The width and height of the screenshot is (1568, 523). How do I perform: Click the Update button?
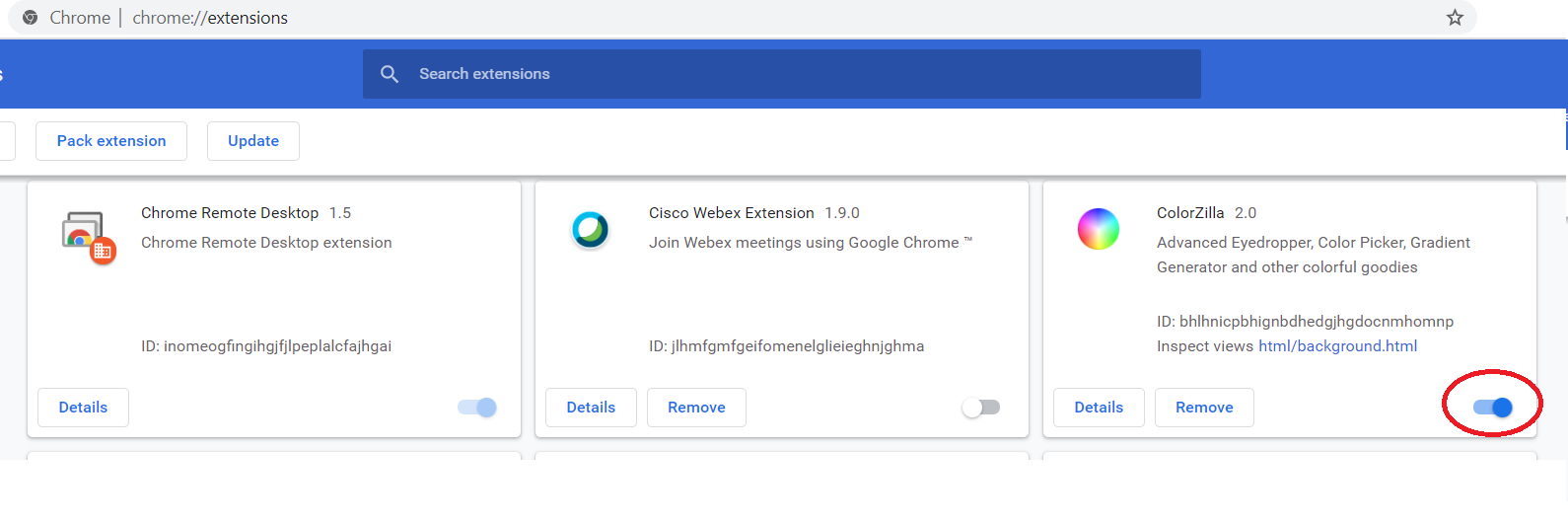[x=253, y=141]
